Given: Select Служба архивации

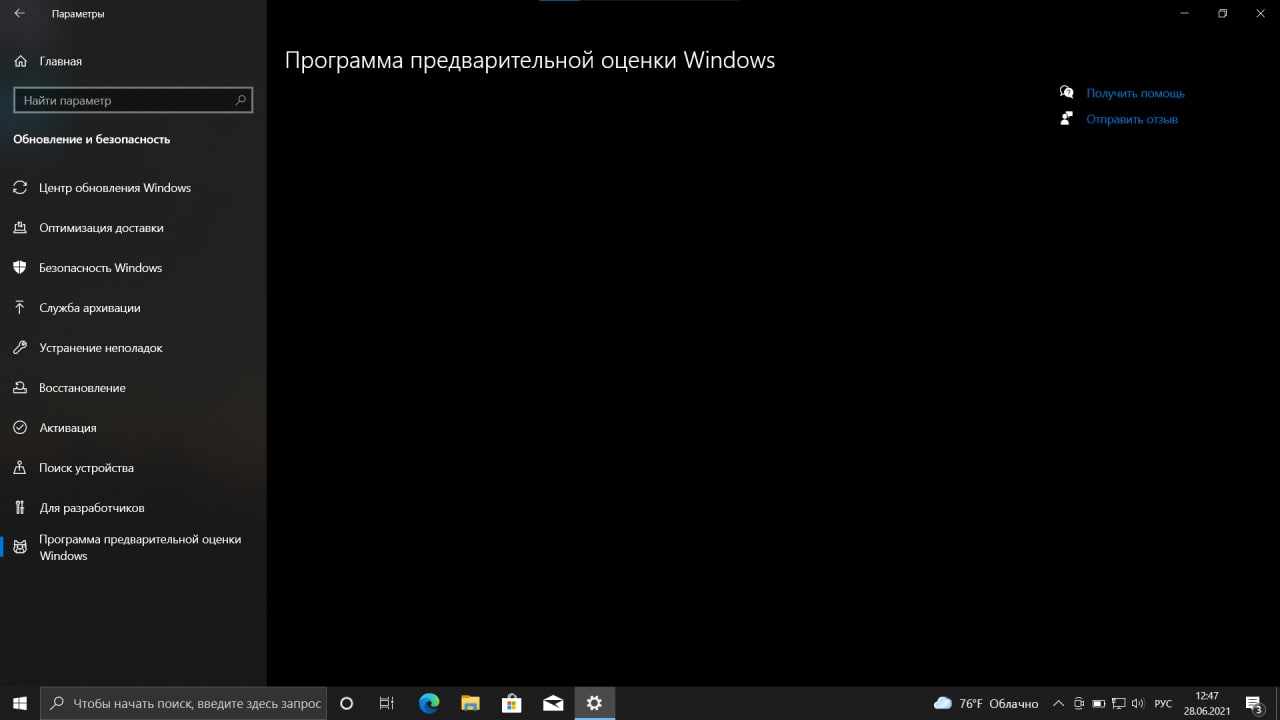Looking at the screenshot, I should coord(133,308).
